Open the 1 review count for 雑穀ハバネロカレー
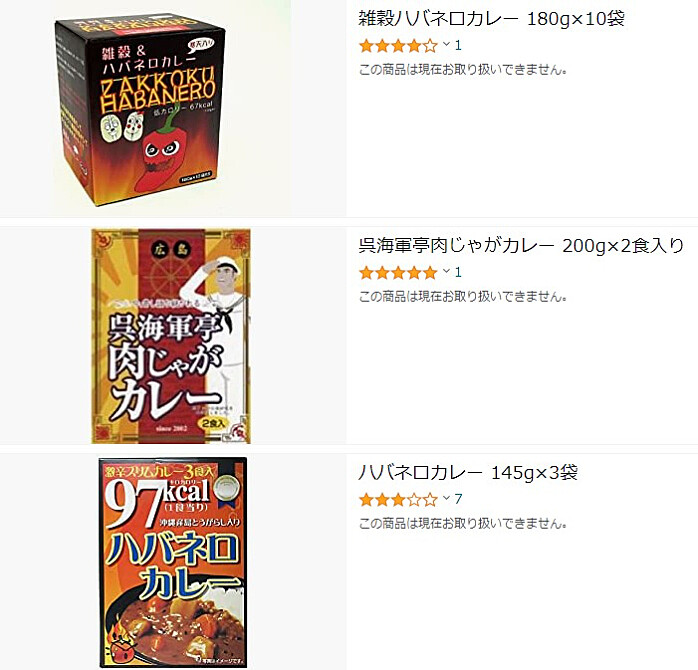This screenshot has width=698, height=670. [458, 45]
